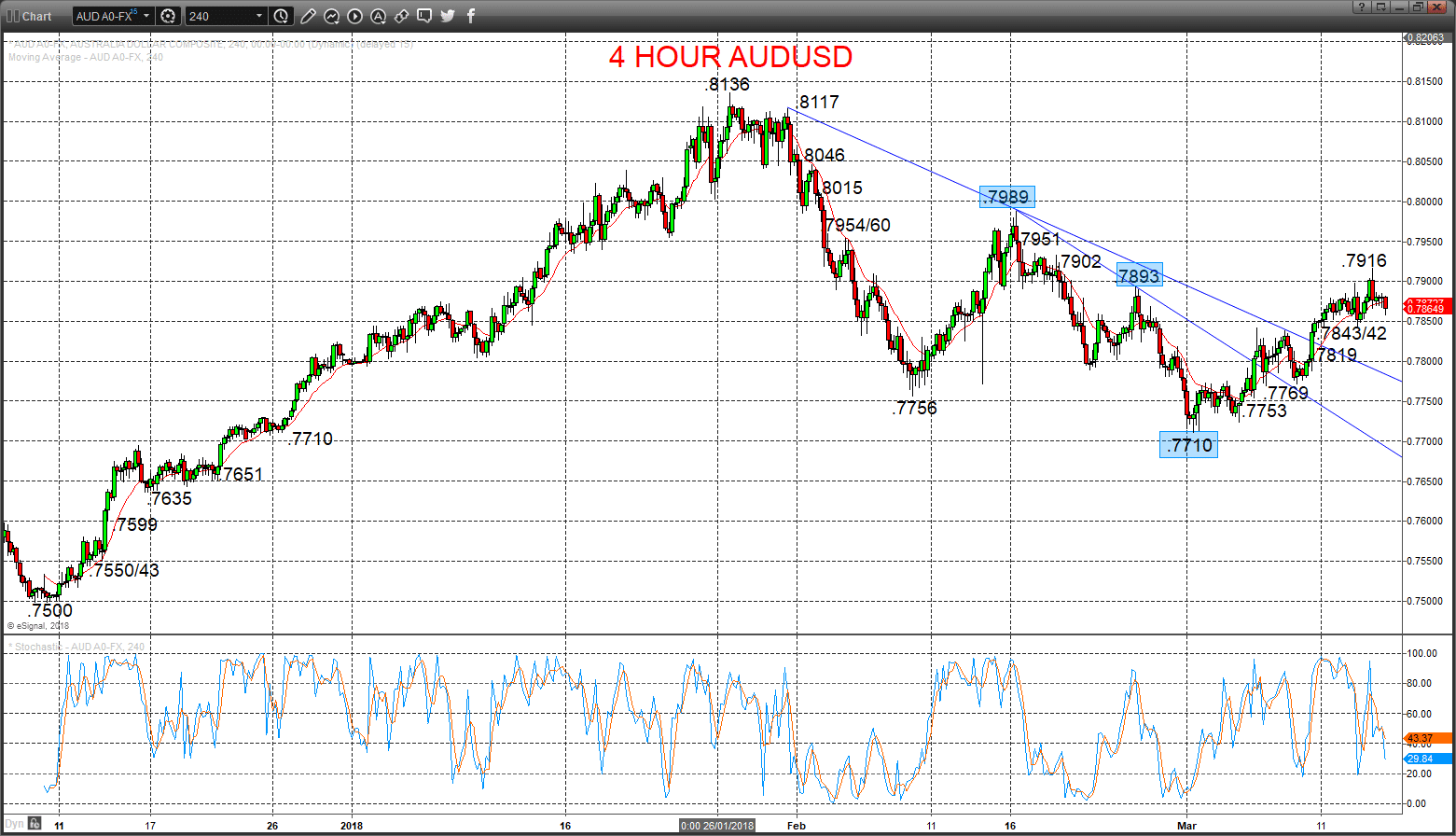Image resolution: width=1456 pixels, height=836 pixels.
Task: Click the AUD A0-FX chart legend line
Action: click(x=210, y=45)
